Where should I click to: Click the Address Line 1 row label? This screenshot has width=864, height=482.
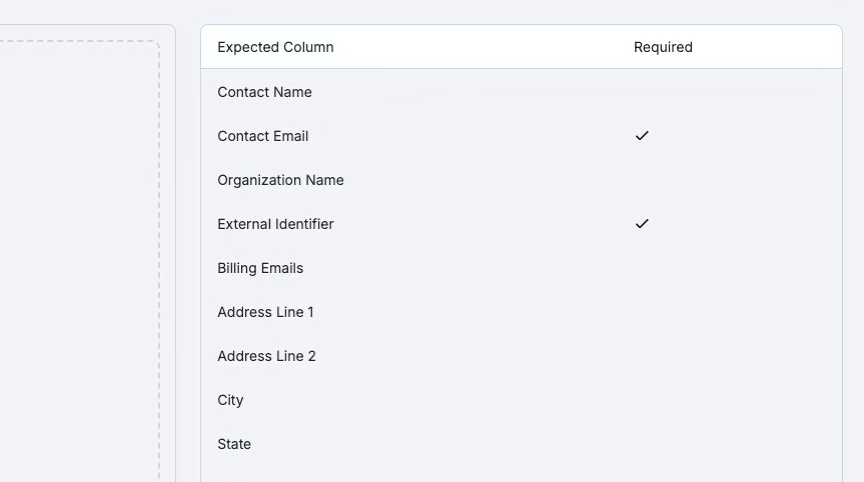coord(265,312)
